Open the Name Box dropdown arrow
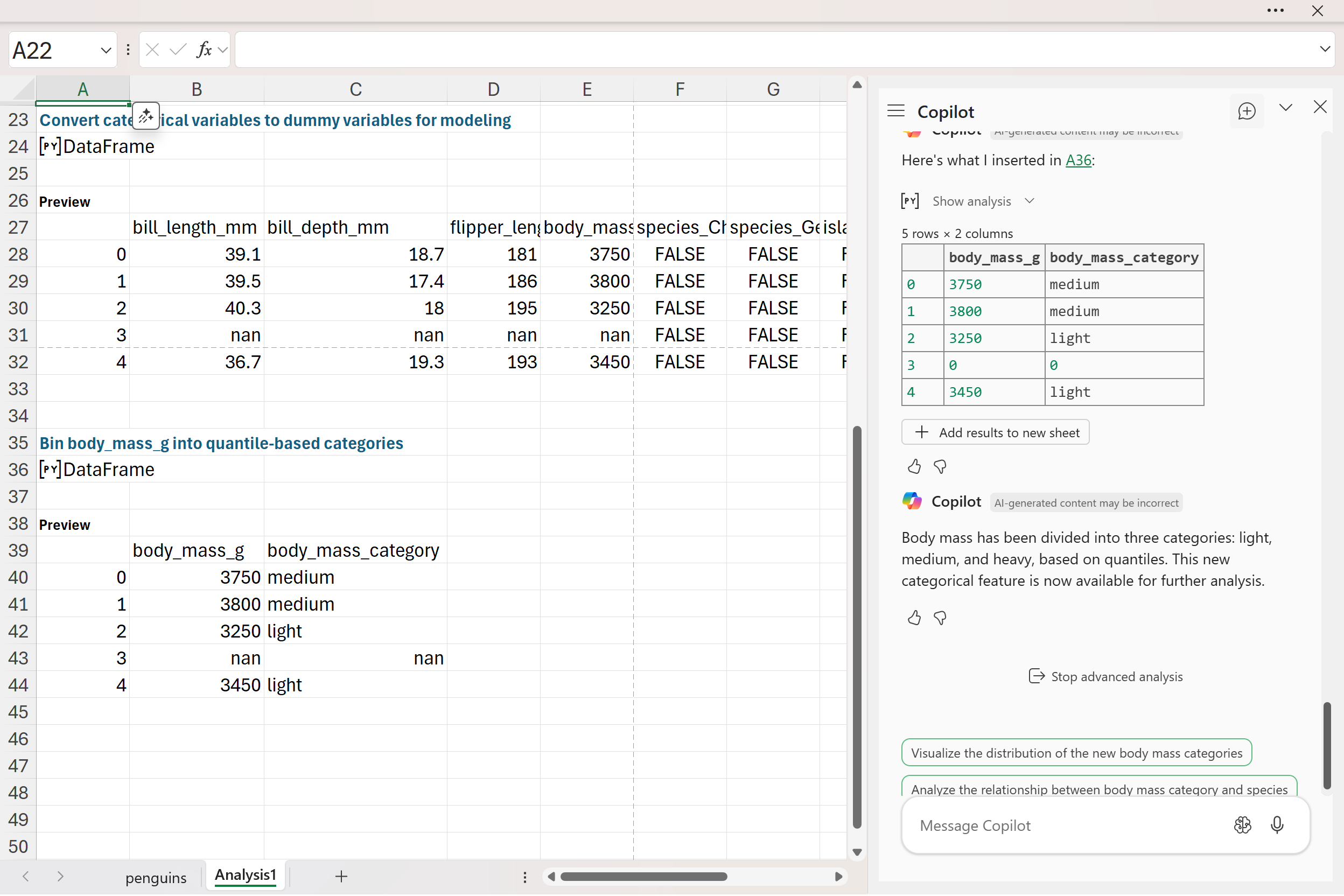This screenshot has height=896, width=1344. [x=106, y=50]
